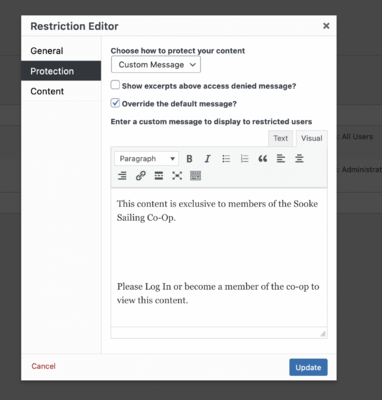Image resolution: width=382 pixels, height=400 pixels.
Task: Toggle the toolbar kitchen sink
Action: [x=195, y=176]
